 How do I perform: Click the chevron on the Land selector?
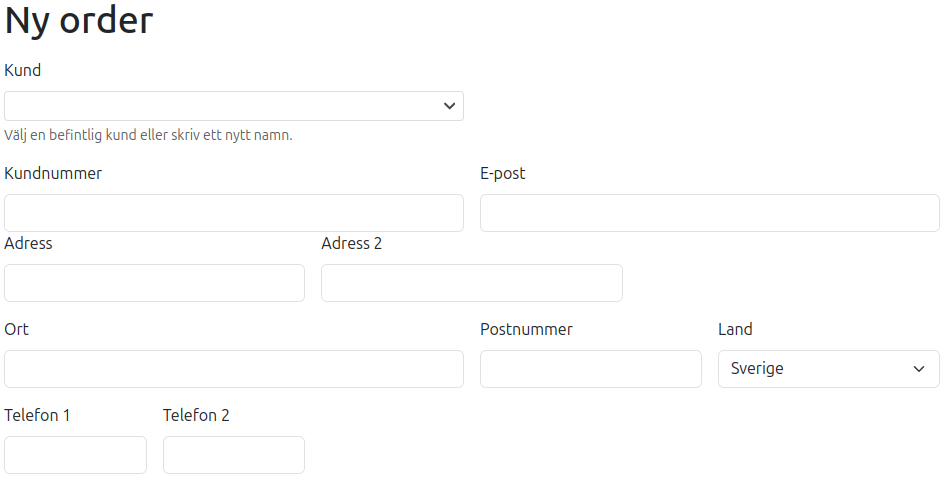pyautogui.click(x=919, y=369)
